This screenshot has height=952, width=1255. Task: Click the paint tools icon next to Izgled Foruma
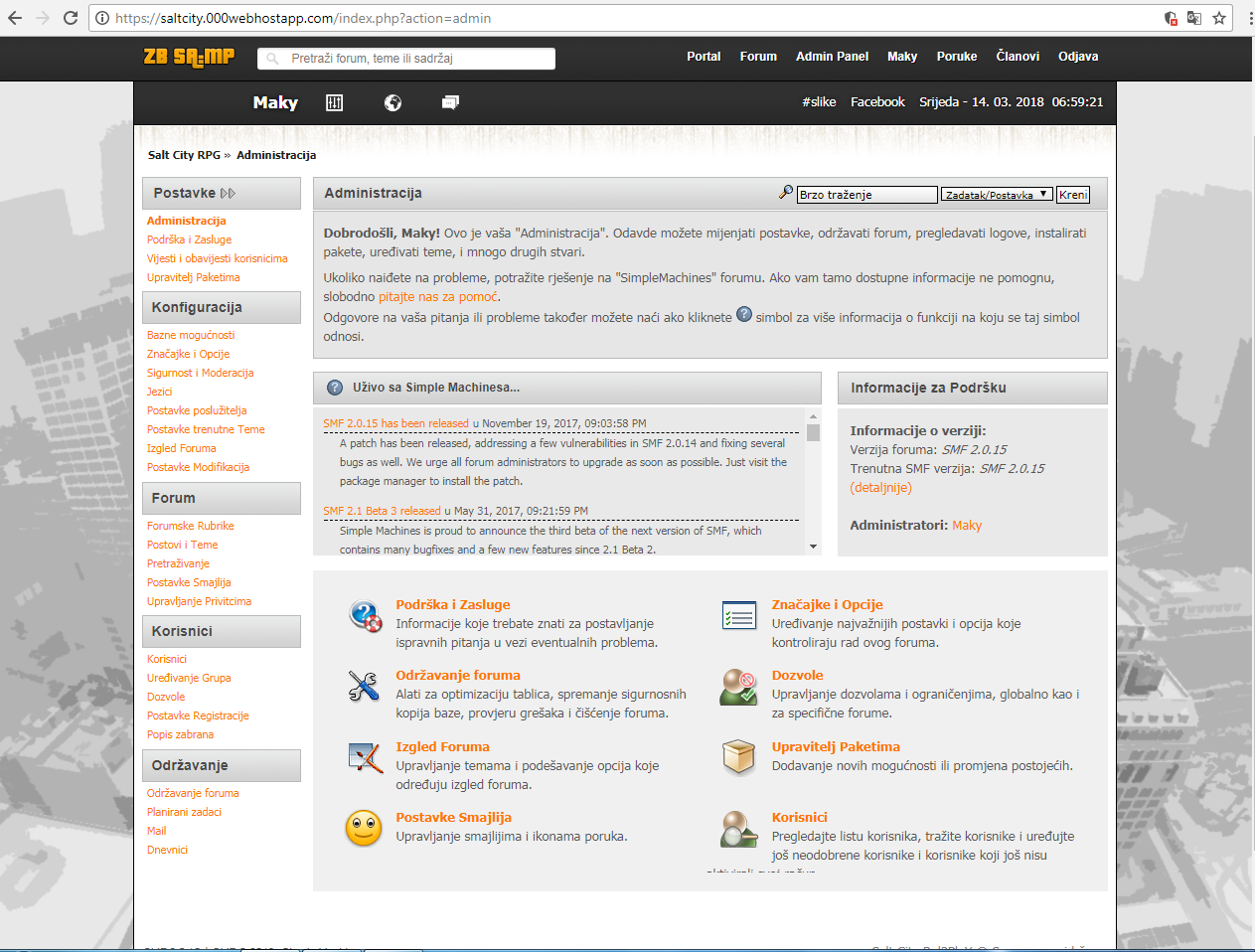click(x=363, y=757)
